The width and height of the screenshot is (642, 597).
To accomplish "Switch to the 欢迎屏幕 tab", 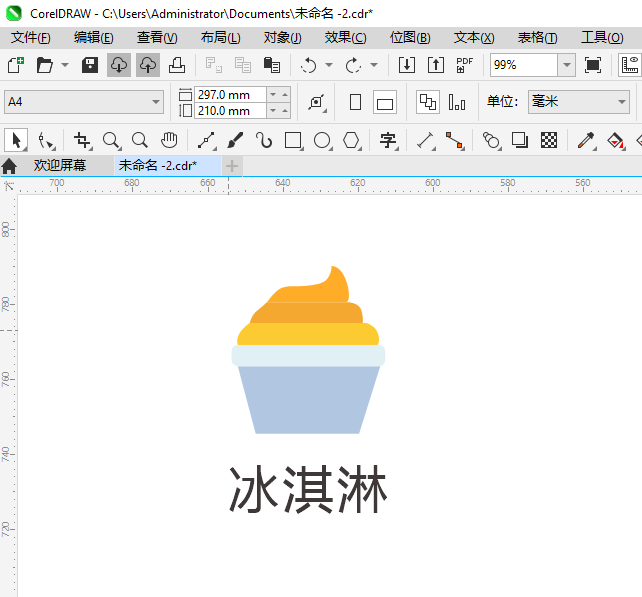I will point(60,165).
